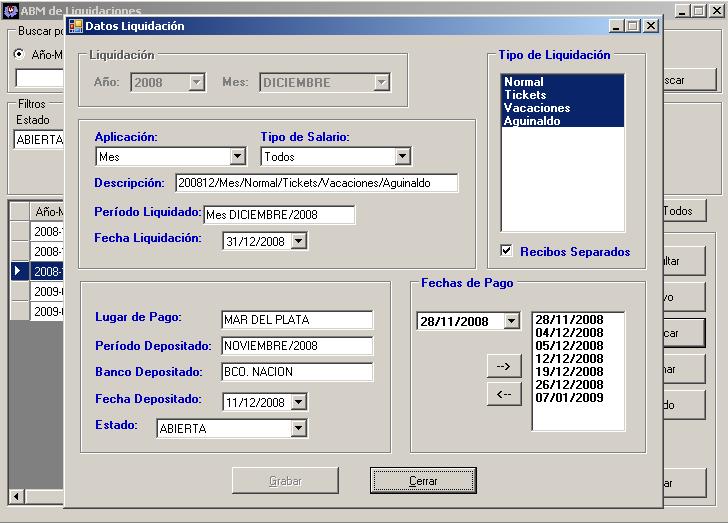The width and height of the screenshot is (728, 523).
Task: Click the Lugar de Pago field
Action: 297,320
